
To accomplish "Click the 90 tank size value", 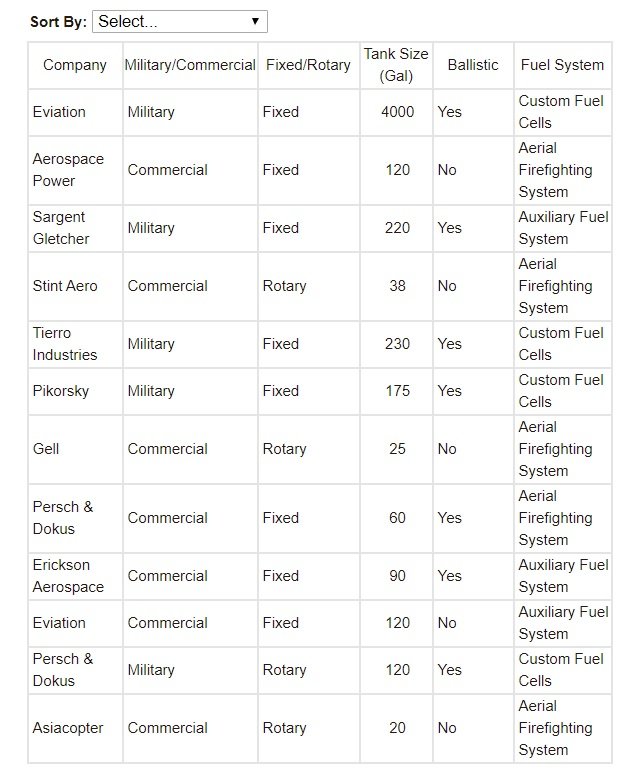I will pos(397,576).
